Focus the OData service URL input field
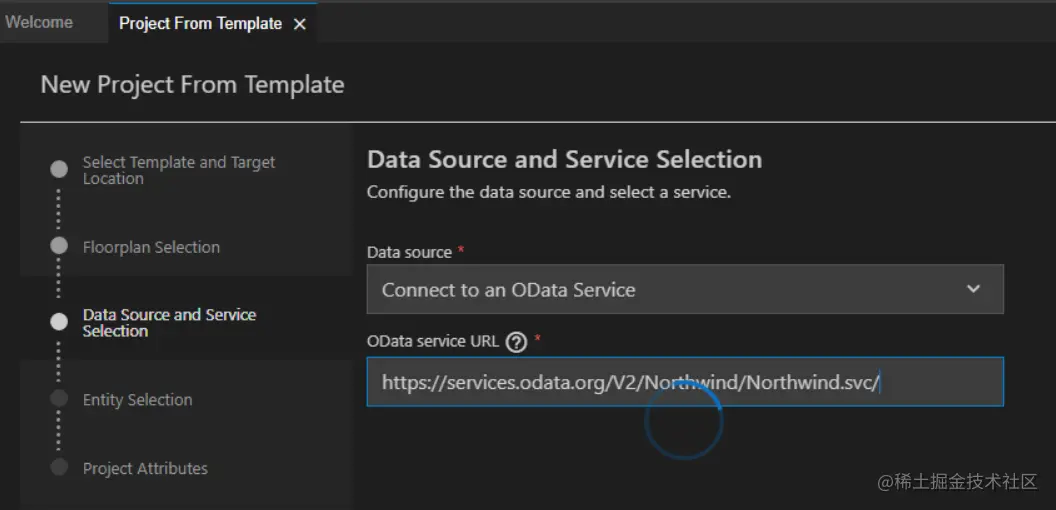 pos(684,382)
